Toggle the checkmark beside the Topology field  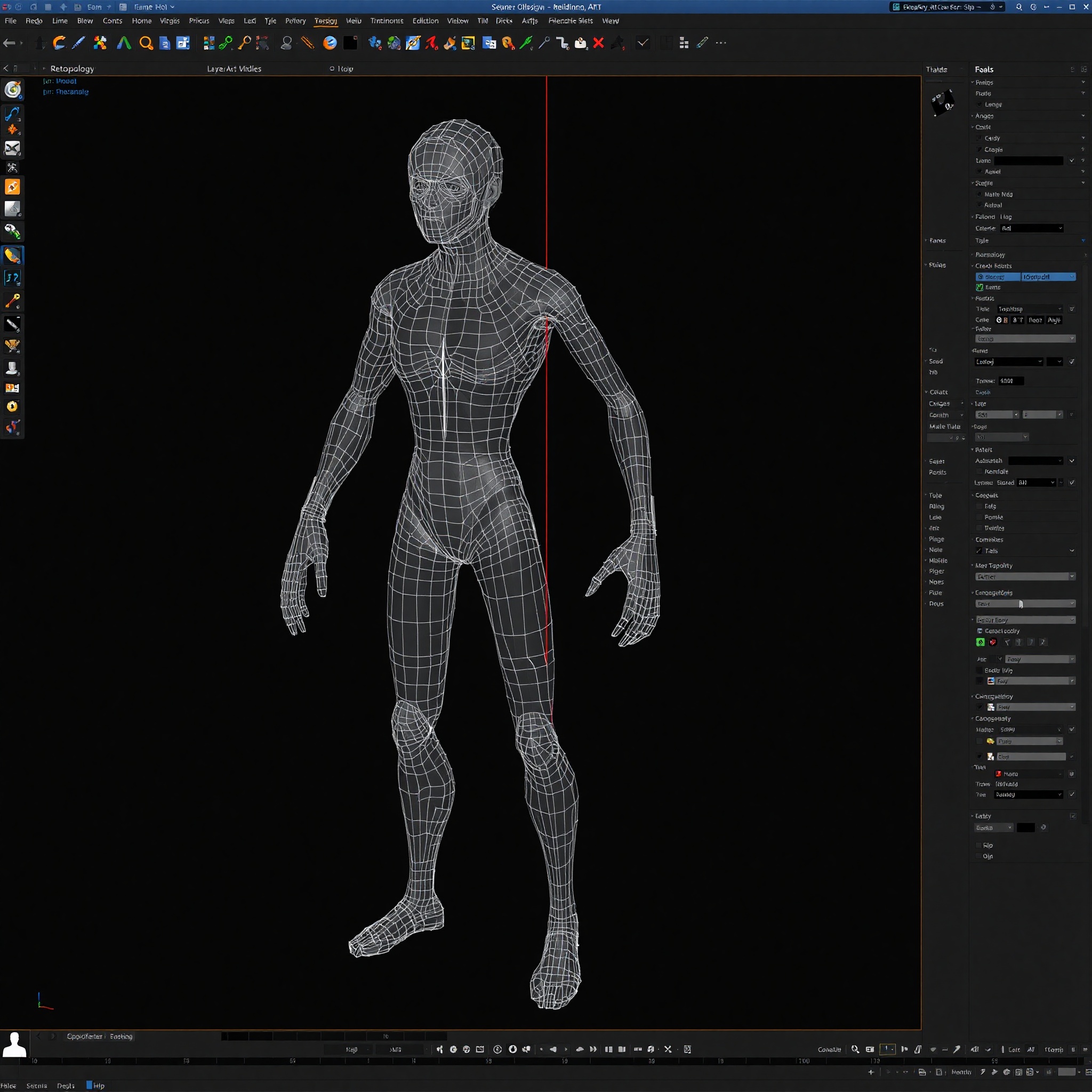coord(1072,309)
